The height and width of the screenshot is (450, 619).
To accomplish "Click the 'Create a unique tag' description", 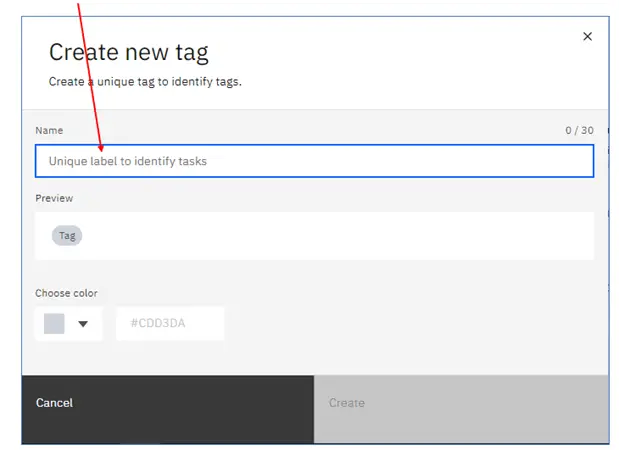I will coord(145,82).
